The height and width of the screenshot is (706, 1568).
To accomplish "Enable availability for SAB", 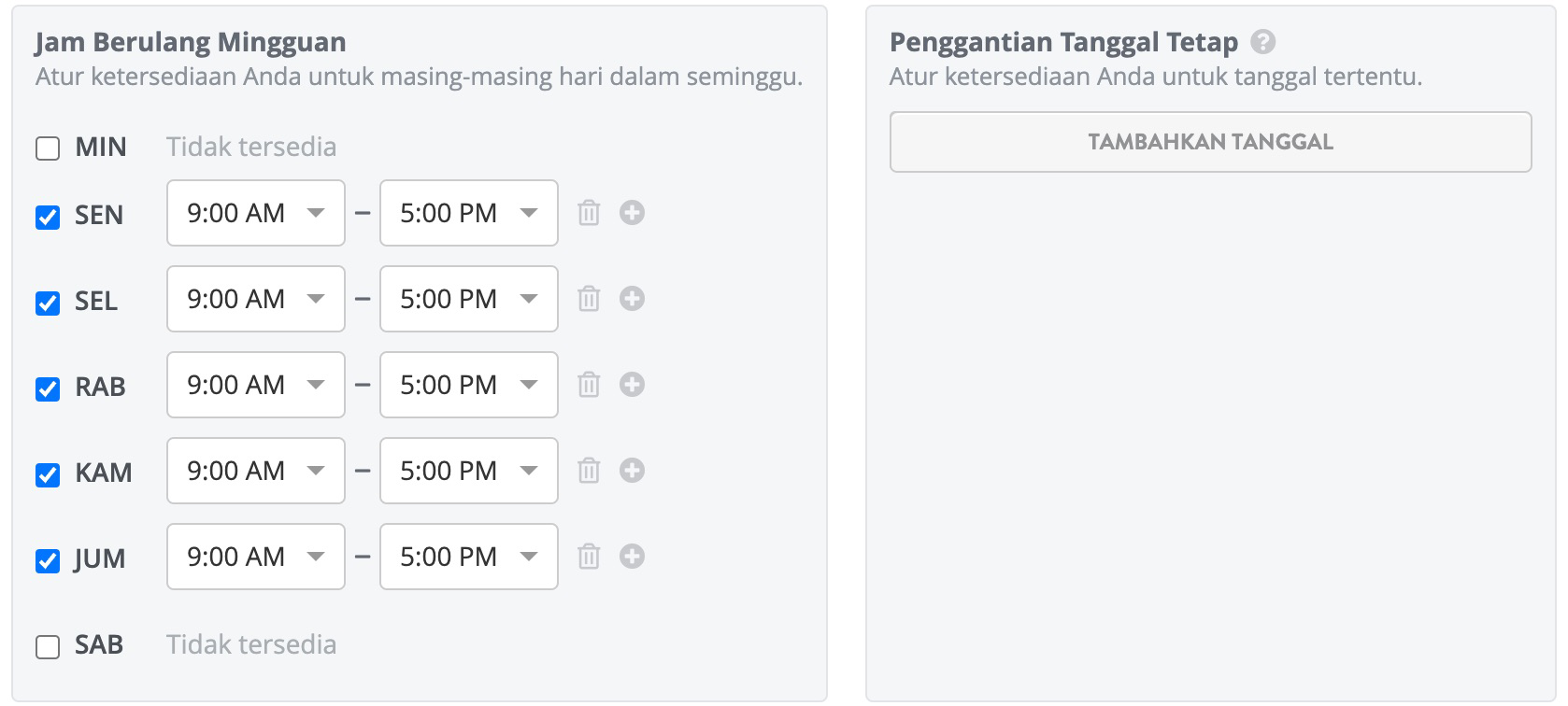I will [x=48, y=645].
